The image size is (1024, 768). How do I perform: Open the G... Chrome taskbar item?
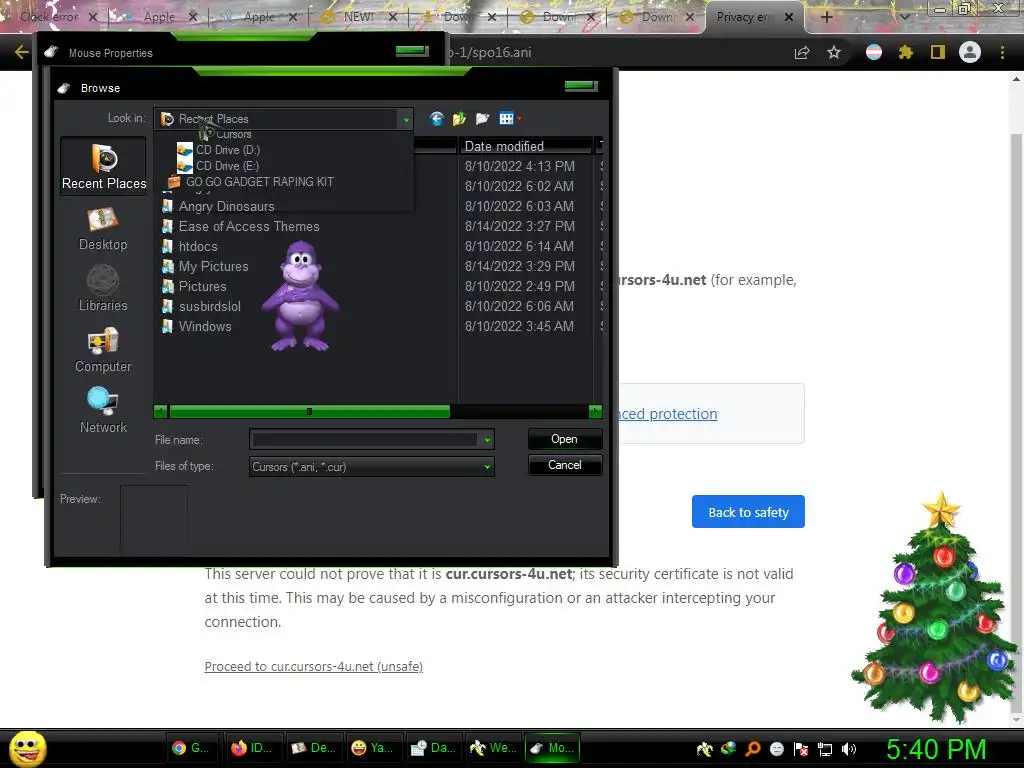[191, 748]
